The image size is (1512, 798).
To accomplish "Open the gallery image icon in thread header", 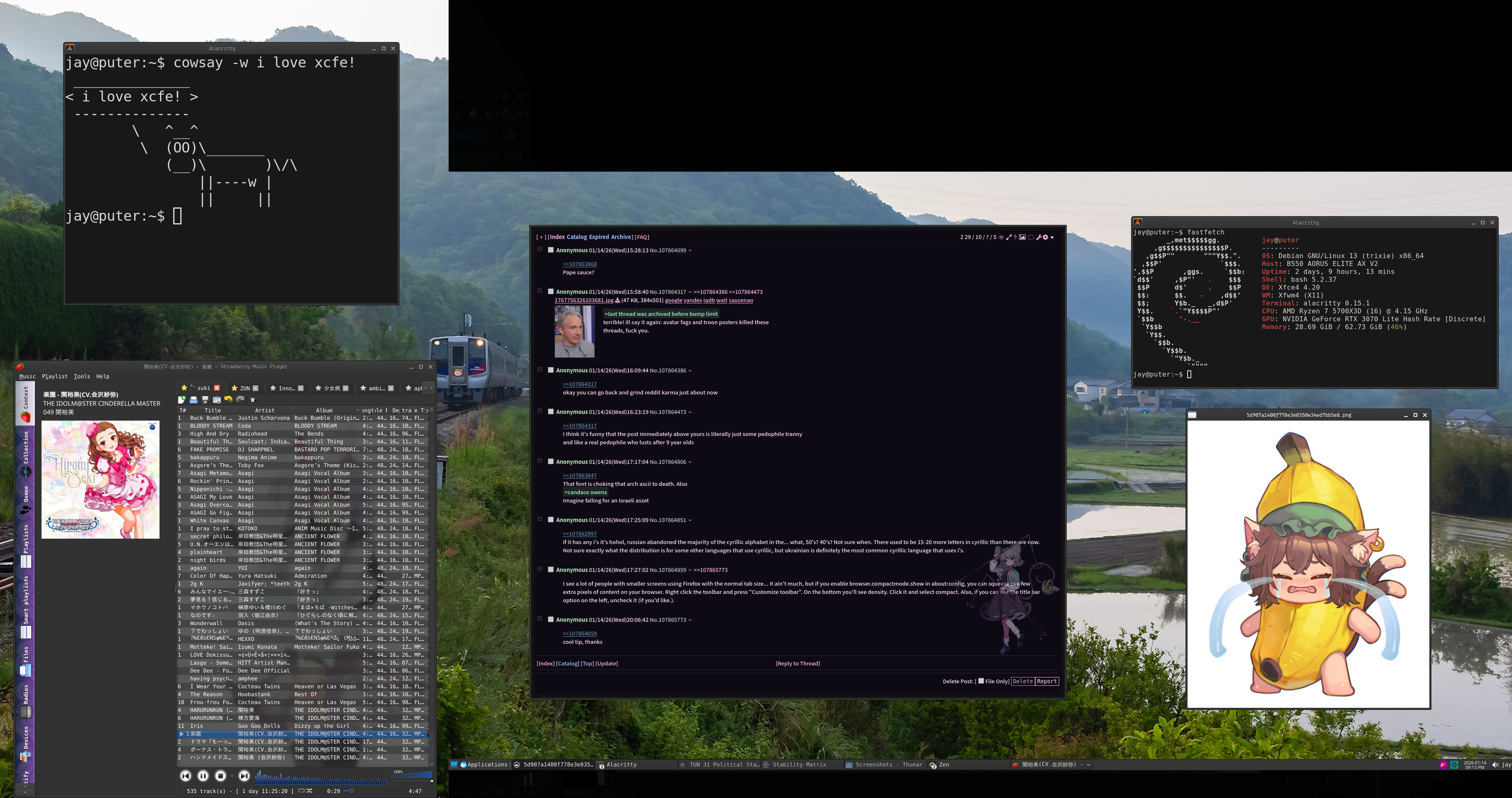I will [1023, 237].
